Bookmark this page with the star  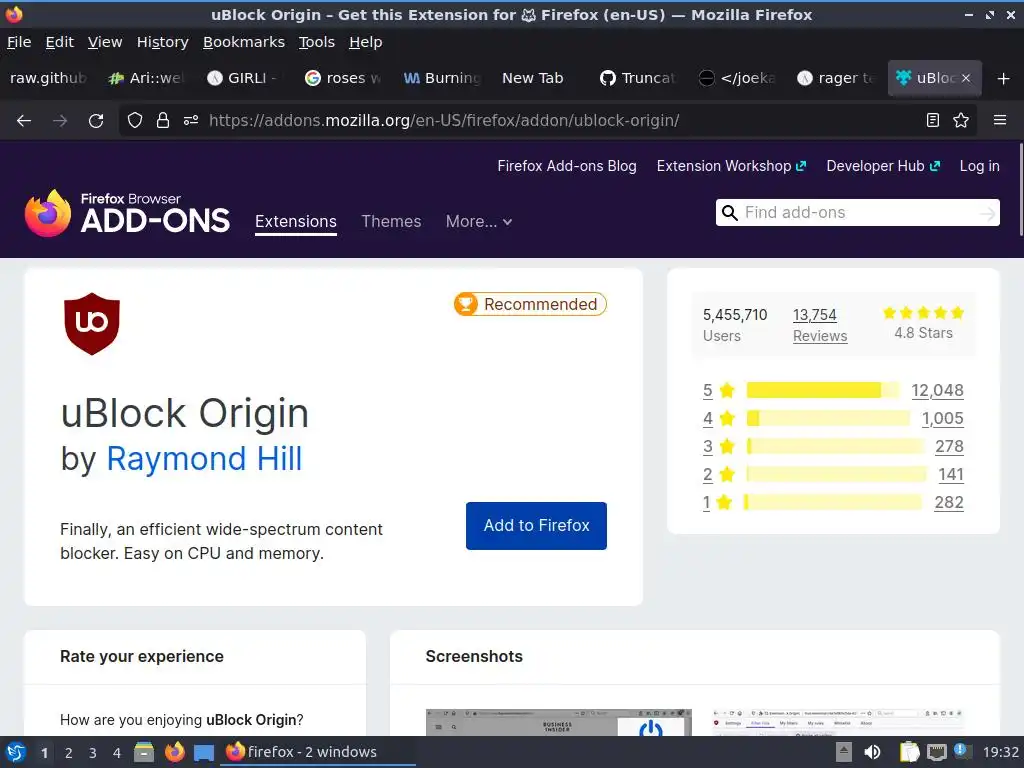tap(961, 120)
